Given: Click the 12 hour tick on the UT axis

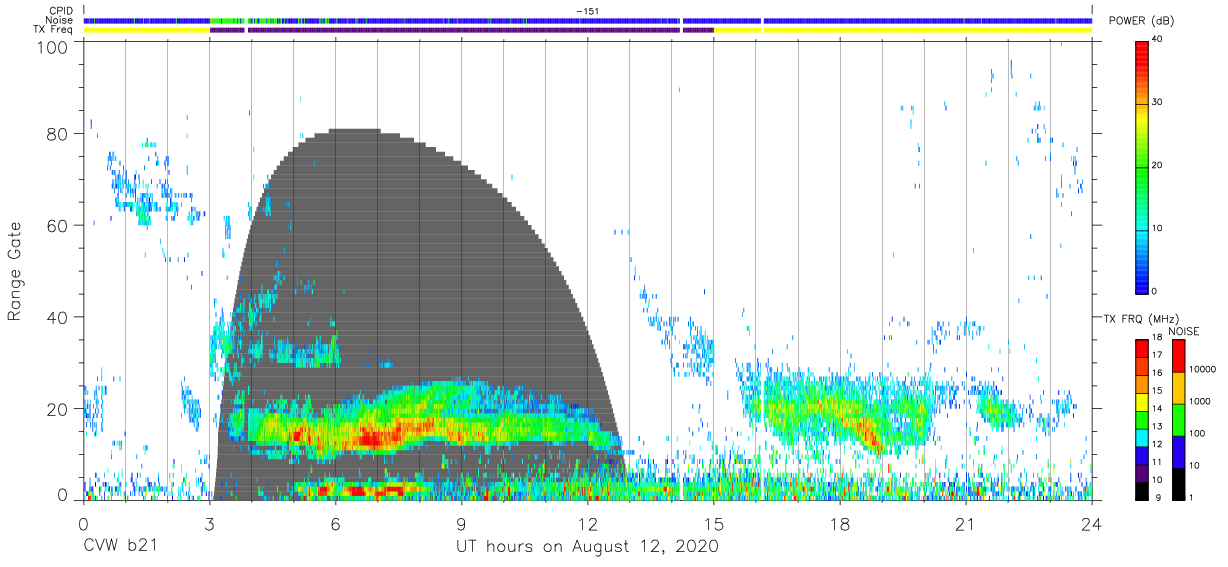Looking at the screenshot, I should click(588, 524).
